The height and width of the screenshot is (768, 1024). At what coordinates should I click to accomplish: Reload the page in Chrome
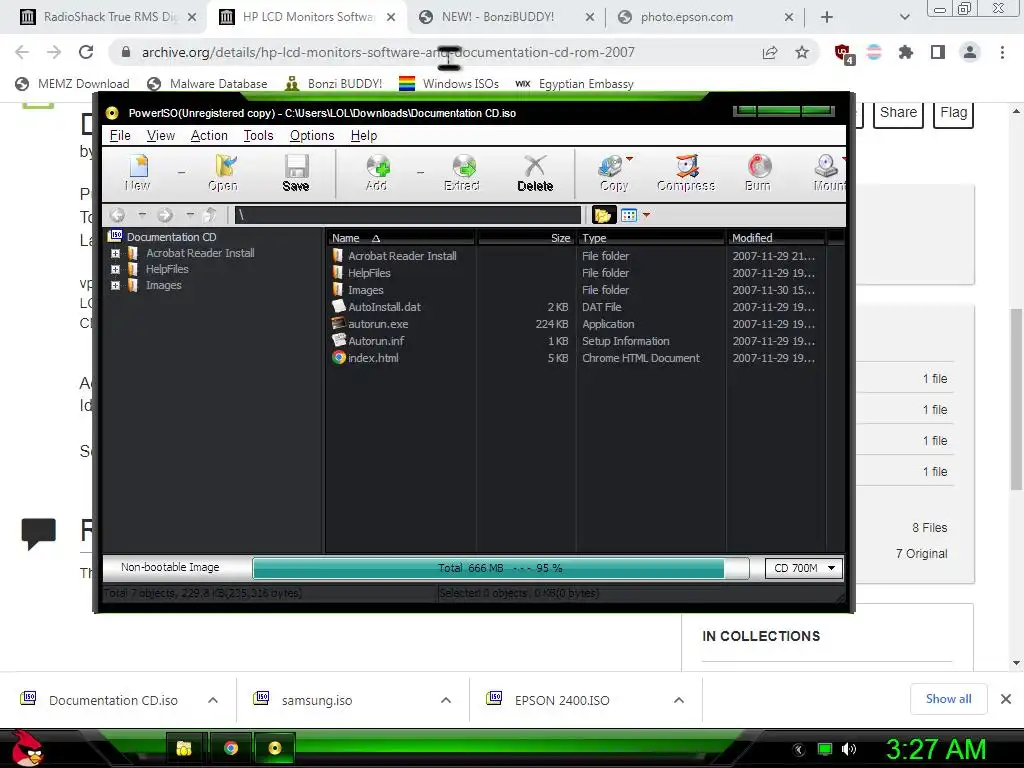pyautogui.click(x=86, y=52)
